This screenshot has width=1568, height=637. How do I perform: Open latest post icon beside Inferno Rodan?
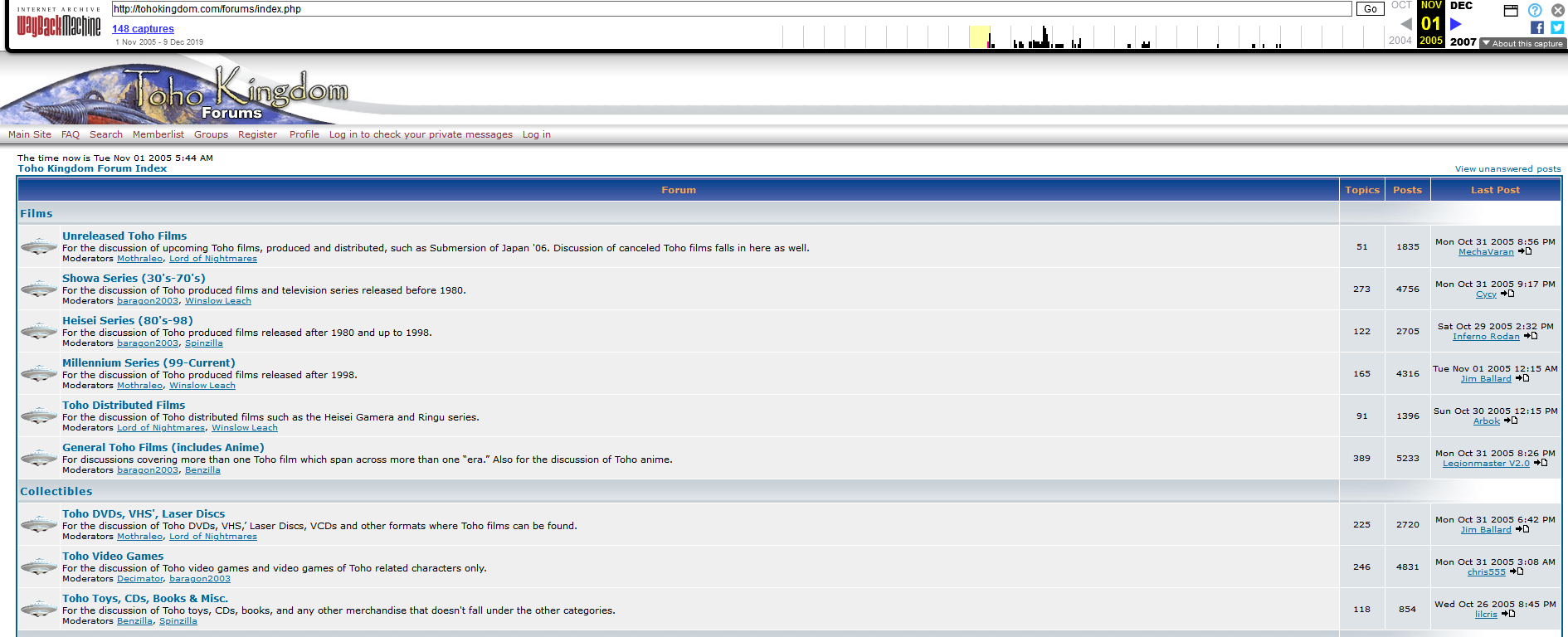1531,336
